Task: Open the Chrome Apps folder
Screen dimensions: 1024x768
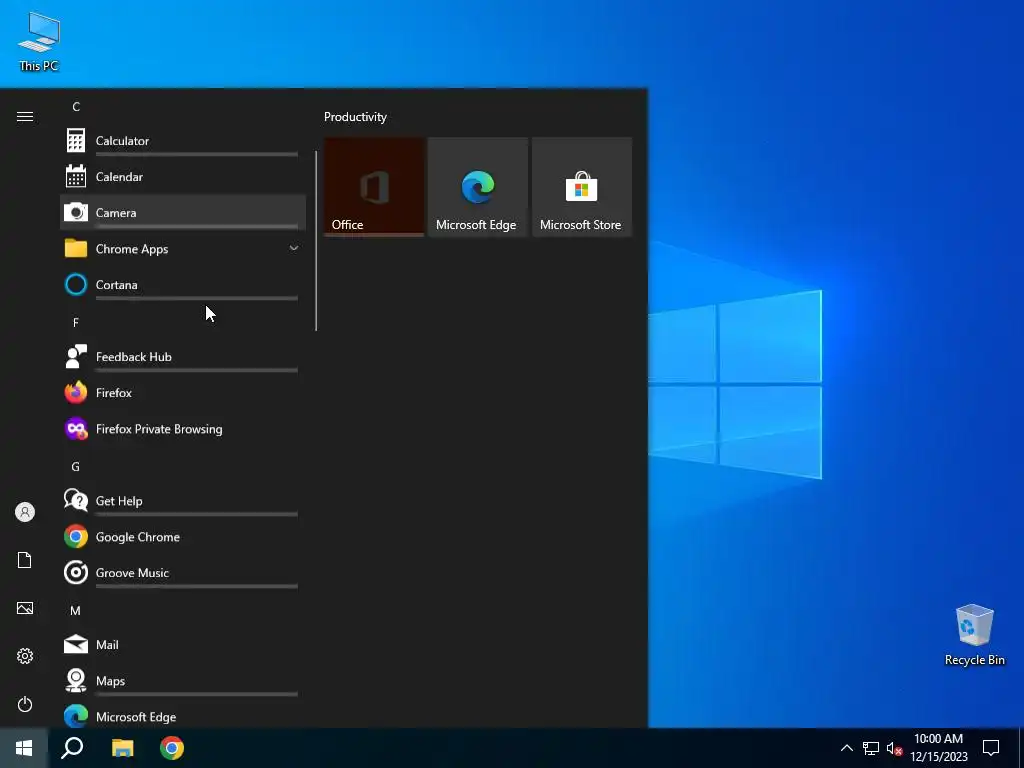Action: pos(183,249)
